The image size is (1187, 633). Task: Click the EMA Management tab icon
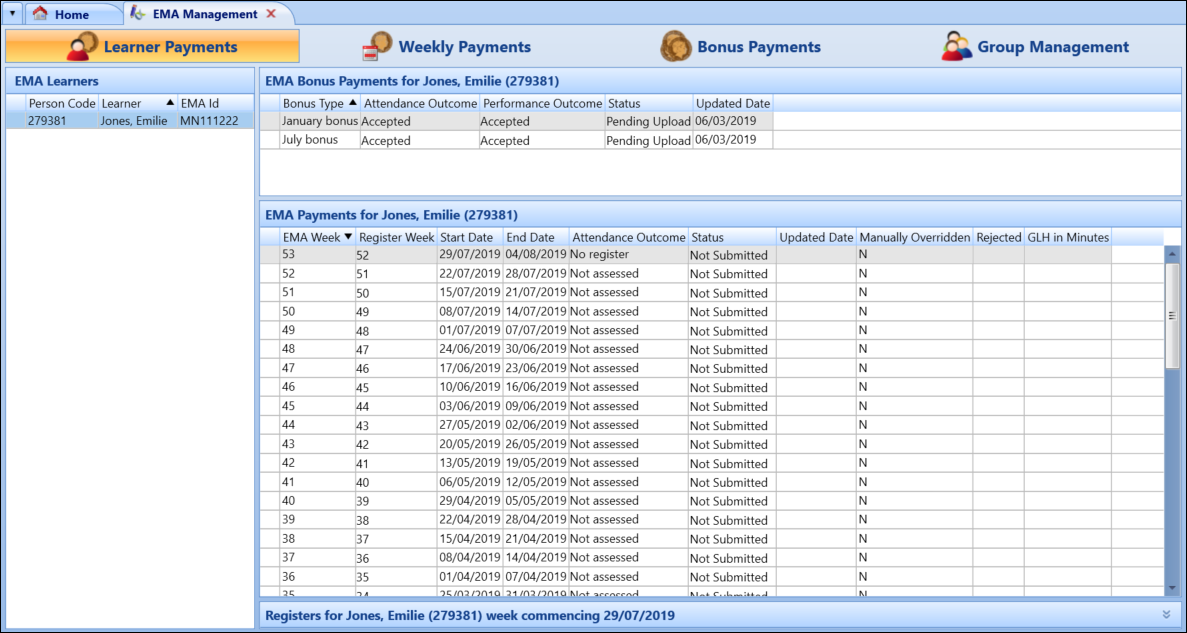point(136,14)
